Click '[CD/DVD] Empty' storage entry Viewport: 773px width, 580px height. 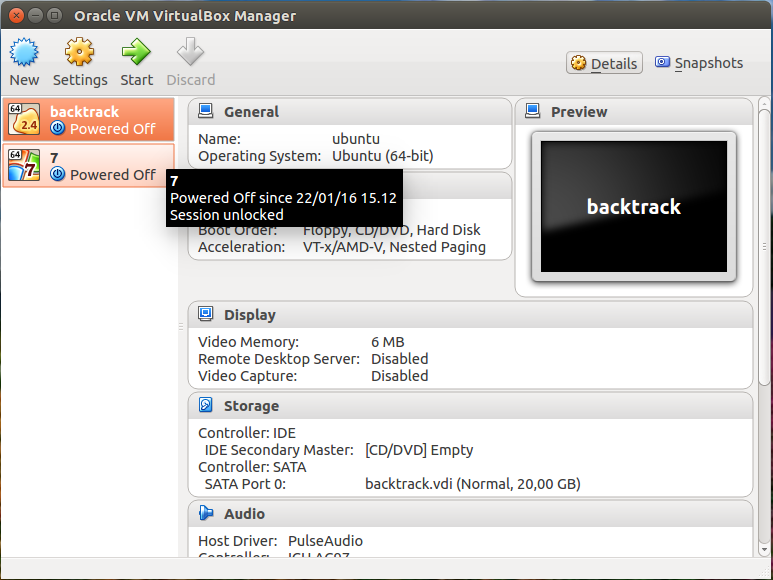(x=419, y=450)
